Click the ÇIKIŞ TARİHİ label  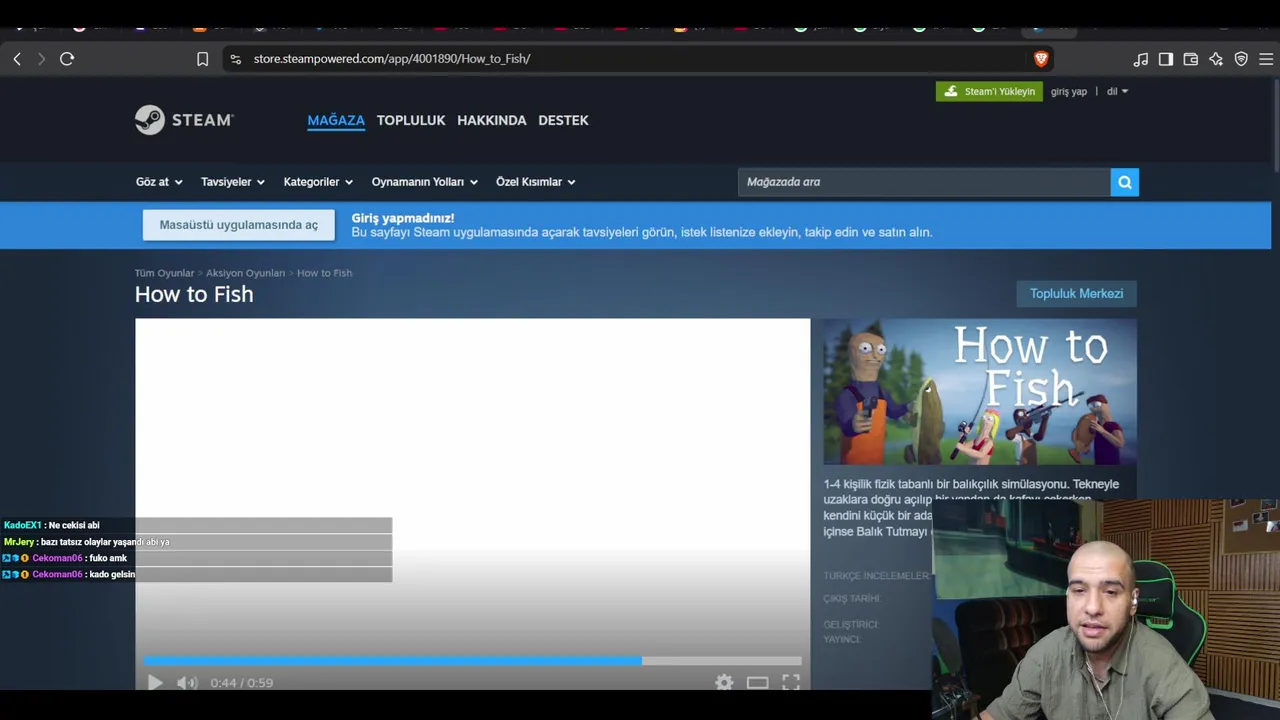(x=852, y=598)
